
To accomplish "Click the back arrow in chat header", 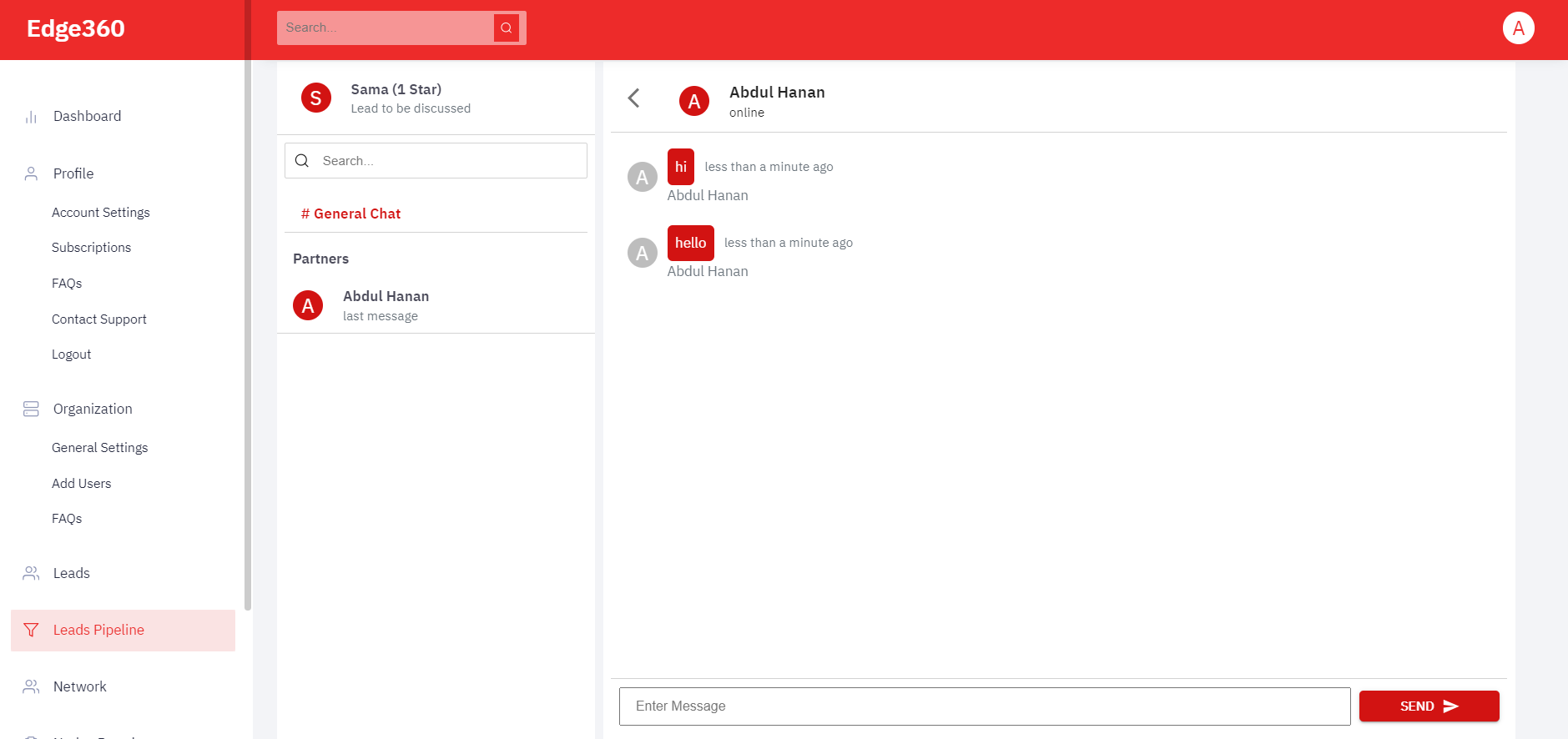I will click(x=634, y=98).
